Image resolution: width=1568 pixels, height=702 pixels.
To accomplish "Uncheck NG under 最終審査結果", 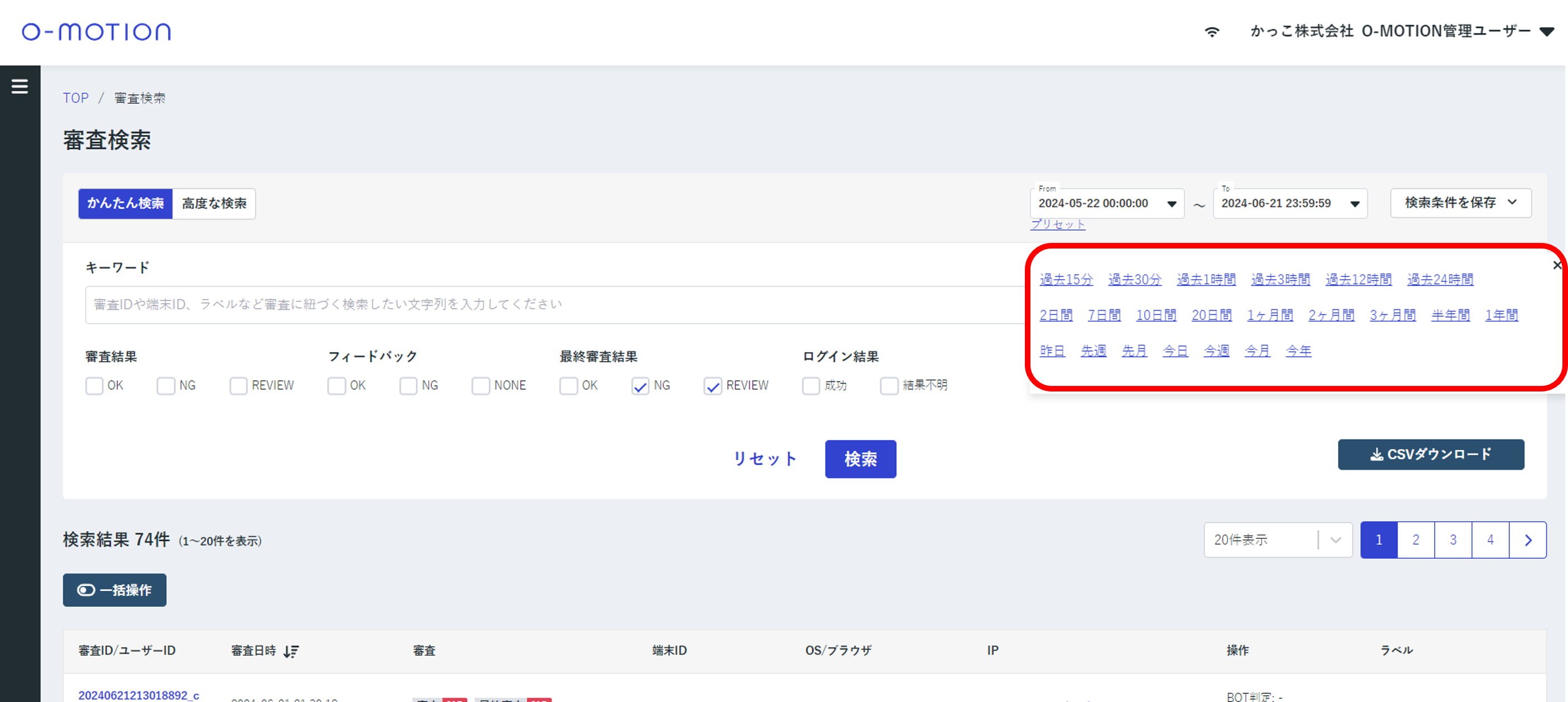I will click(x=640, y=386).
